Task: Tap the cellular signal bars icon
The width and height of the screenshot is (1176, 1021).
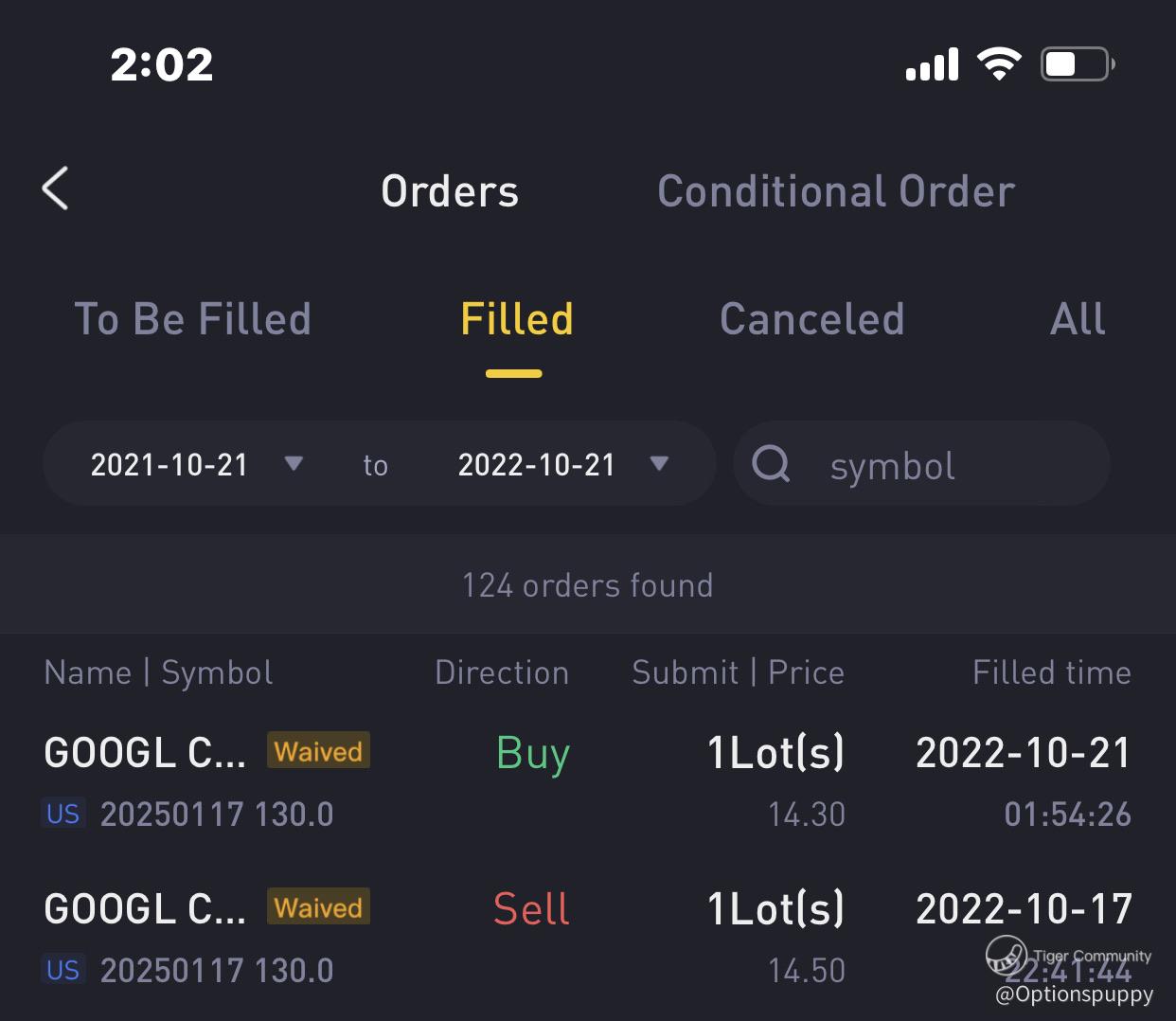Action: [932, 64]
